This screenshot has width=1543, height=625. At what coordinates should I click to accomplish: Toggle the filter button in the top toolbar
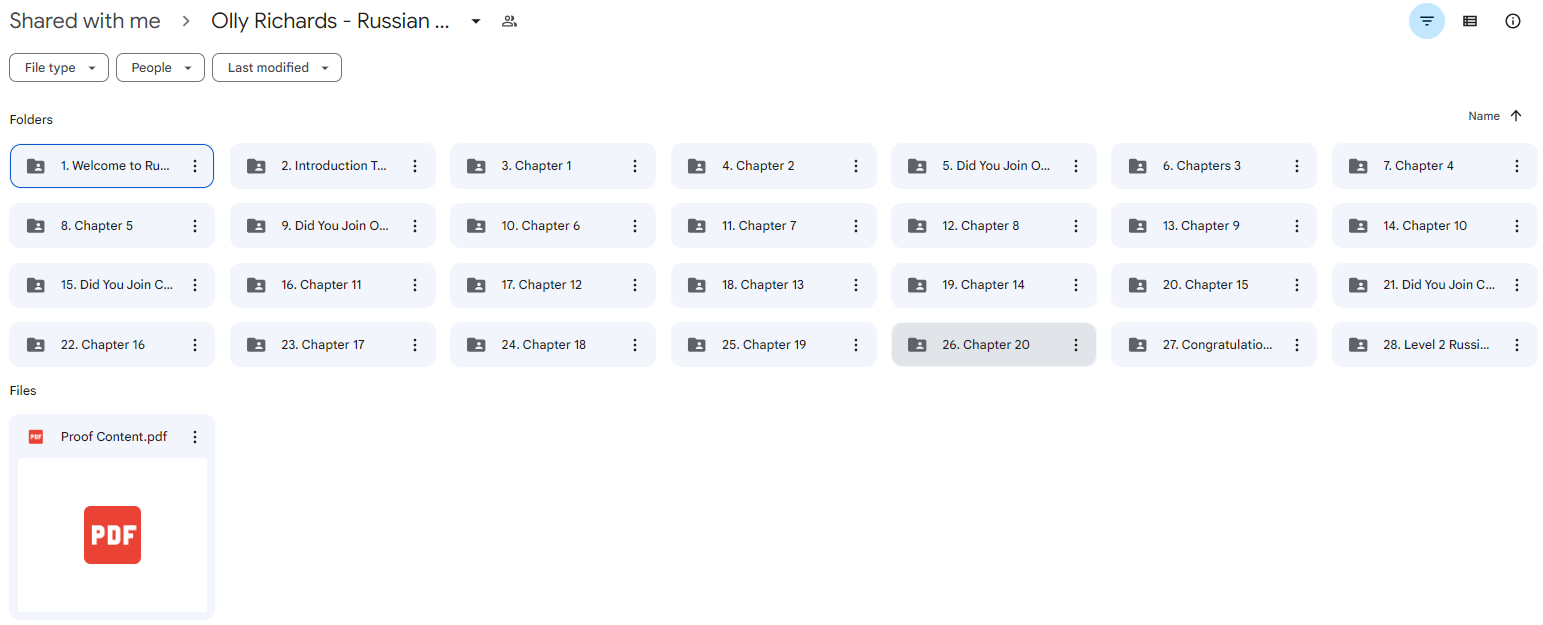[x=1426, y=21]
